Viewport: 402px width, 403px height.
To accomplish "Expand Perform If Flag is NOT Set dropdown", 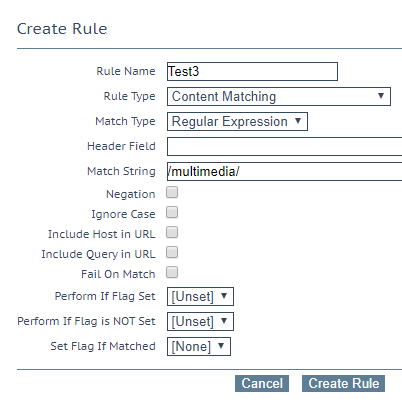I will pos(200,321).
